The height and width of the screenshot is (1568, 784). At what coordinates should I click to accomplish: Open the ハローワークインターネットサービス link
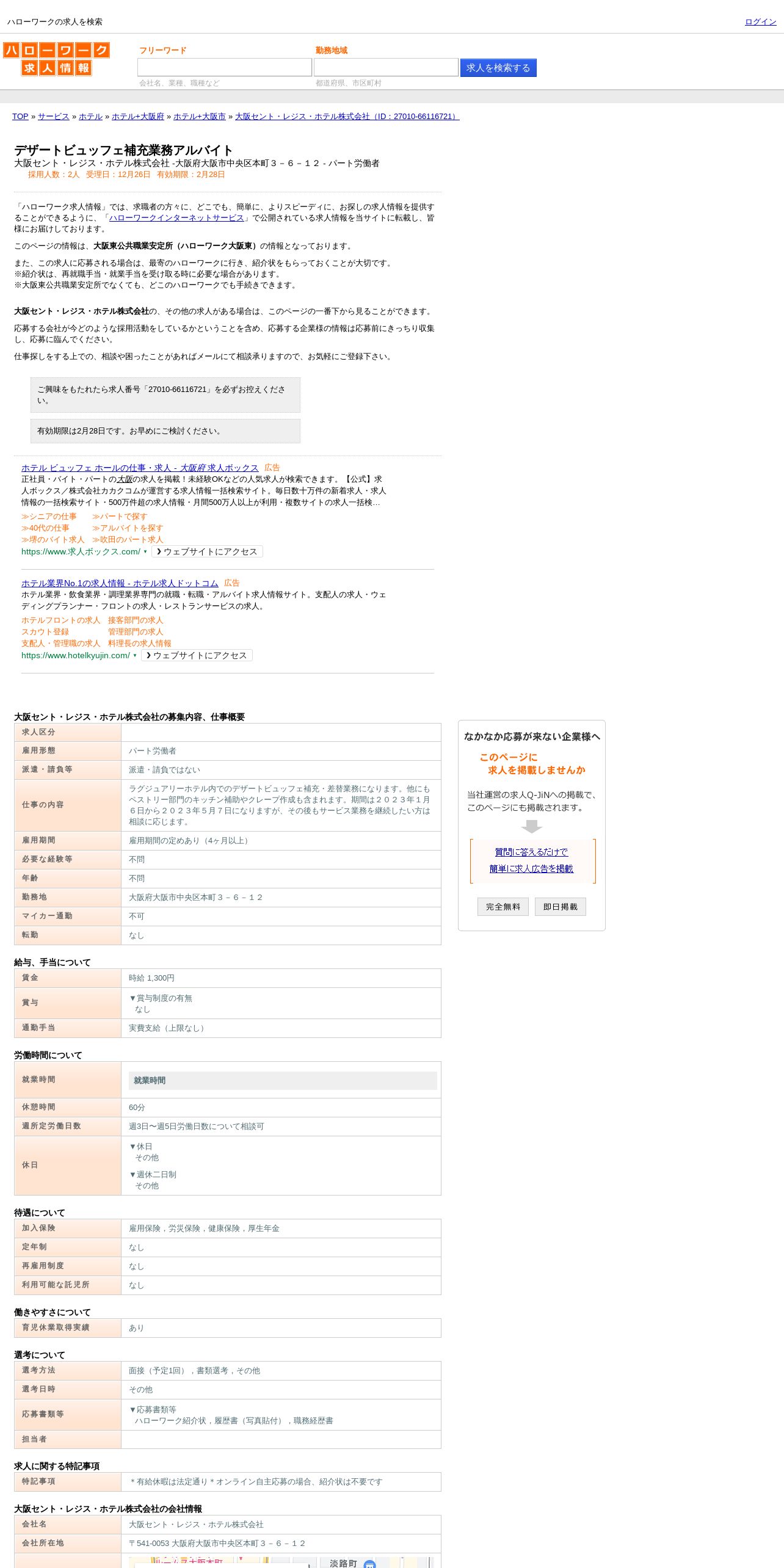tap(176, 218)
